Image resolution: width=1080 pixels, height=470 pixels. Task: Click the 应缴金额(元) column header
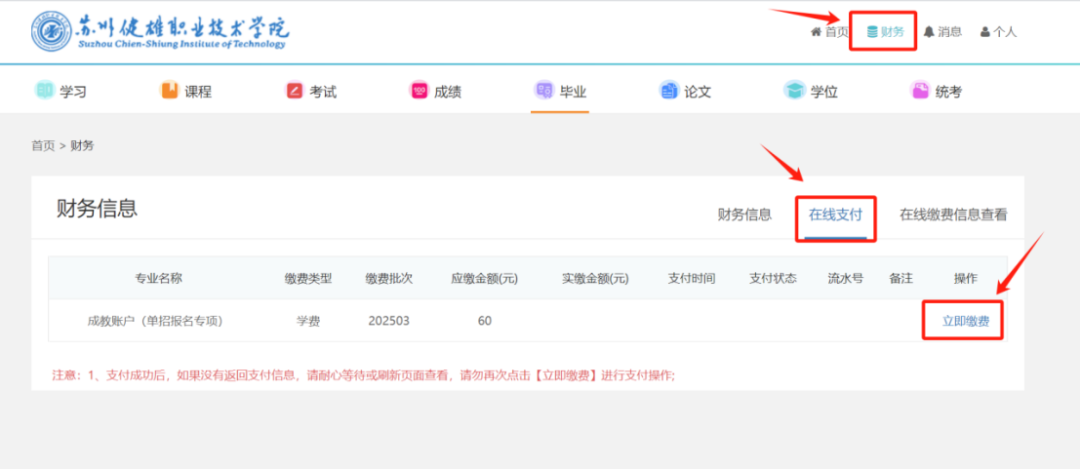point(484,278)
